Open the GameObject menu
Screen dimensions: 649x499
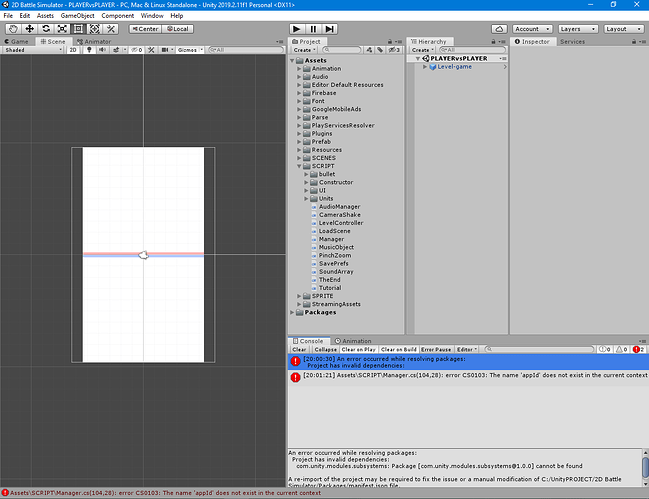click(77, 16)
